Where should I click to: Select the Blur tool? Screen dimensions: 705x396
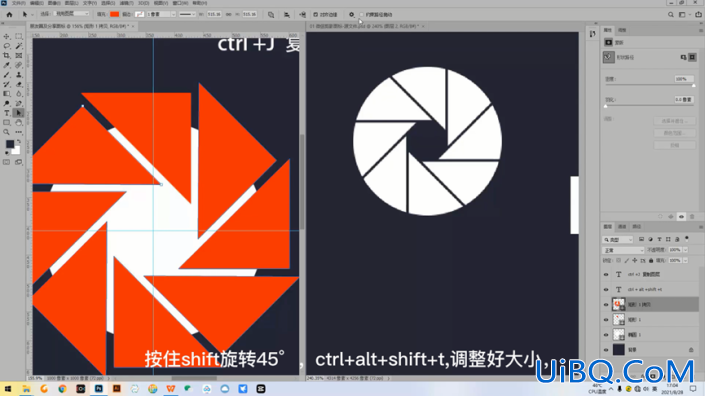18,93
